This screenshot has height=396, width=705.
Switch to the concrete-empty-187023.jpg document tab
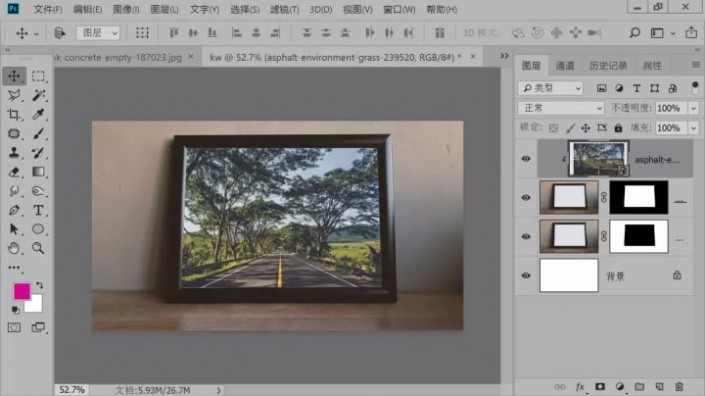click(x=119, y=57)
